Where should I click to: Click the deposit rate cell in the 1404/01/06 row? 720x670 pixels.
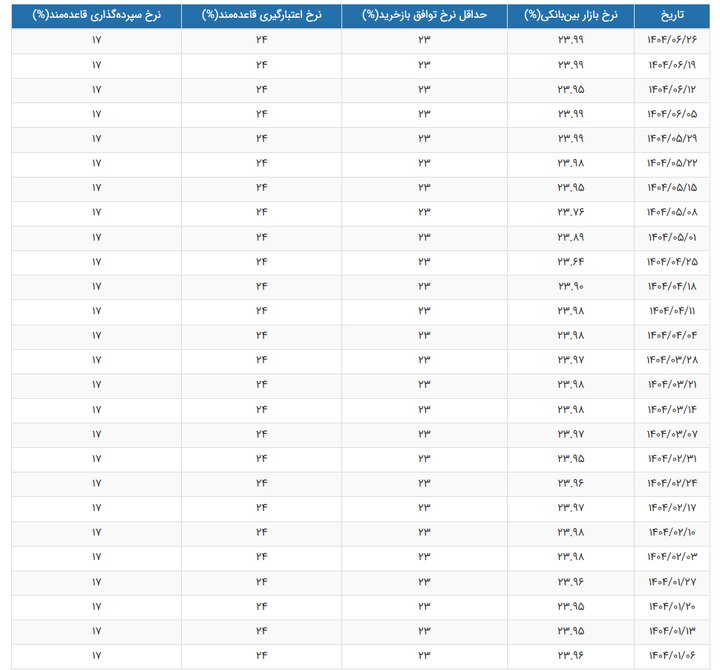[x=96, y=655]
